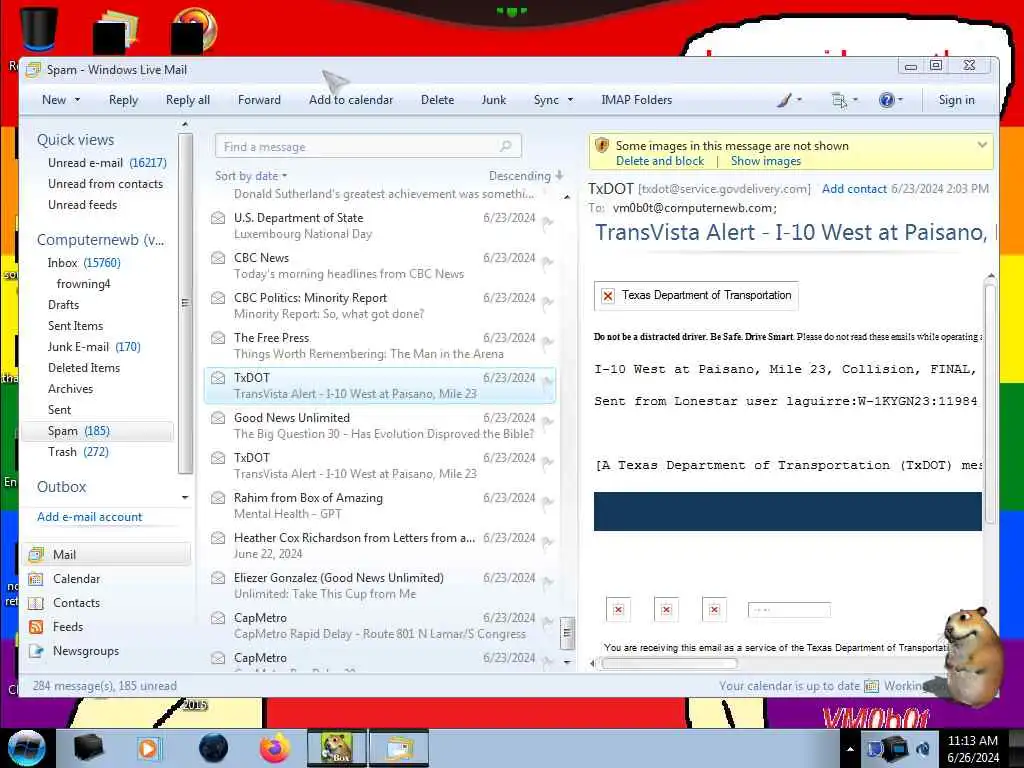Open the Drafts folder
Viewport: 1024px width, 768px height.
coord(63,304)
